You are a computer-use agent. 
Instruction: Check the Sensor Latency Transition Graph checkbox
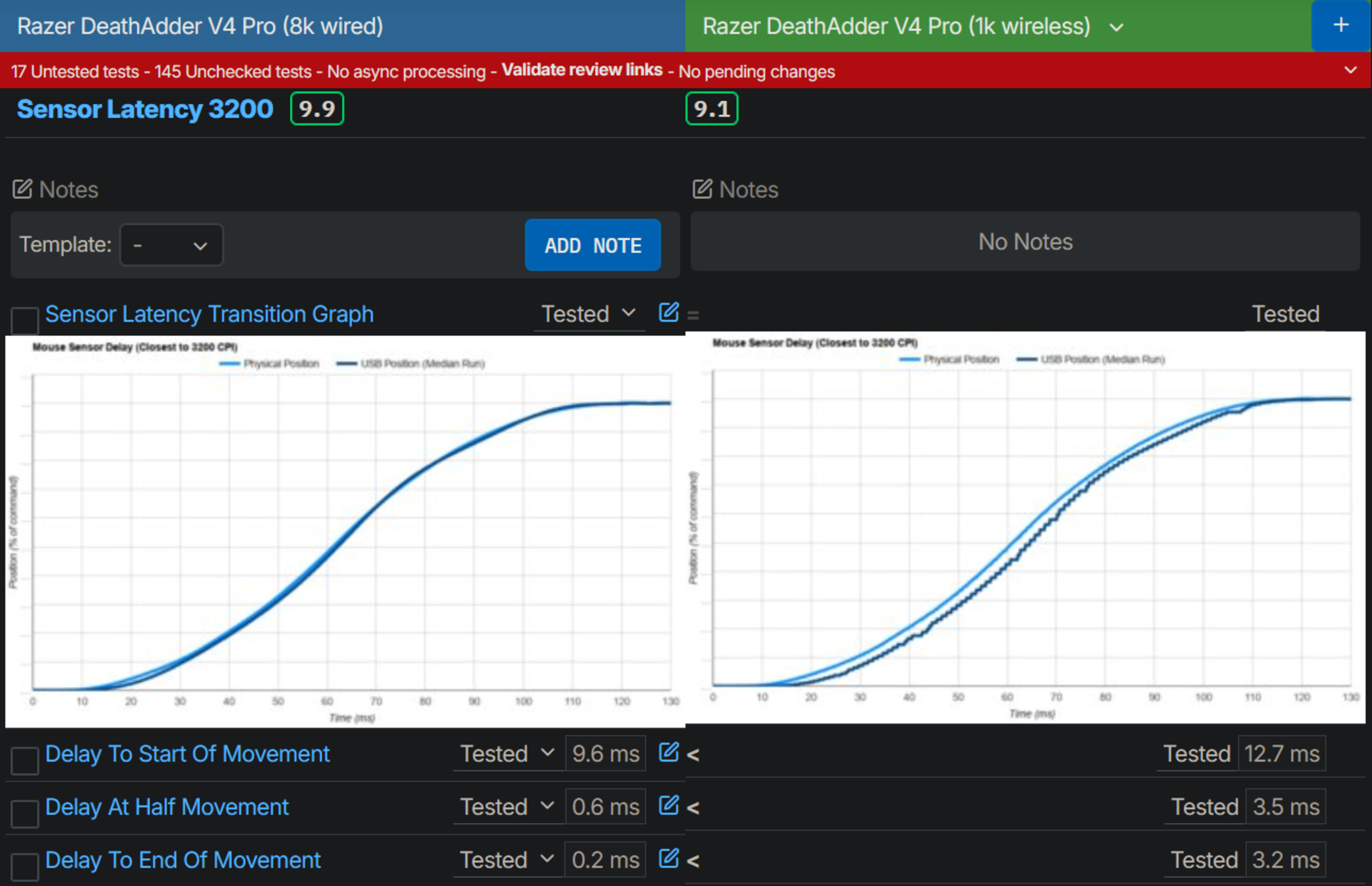tap(25, 320)
